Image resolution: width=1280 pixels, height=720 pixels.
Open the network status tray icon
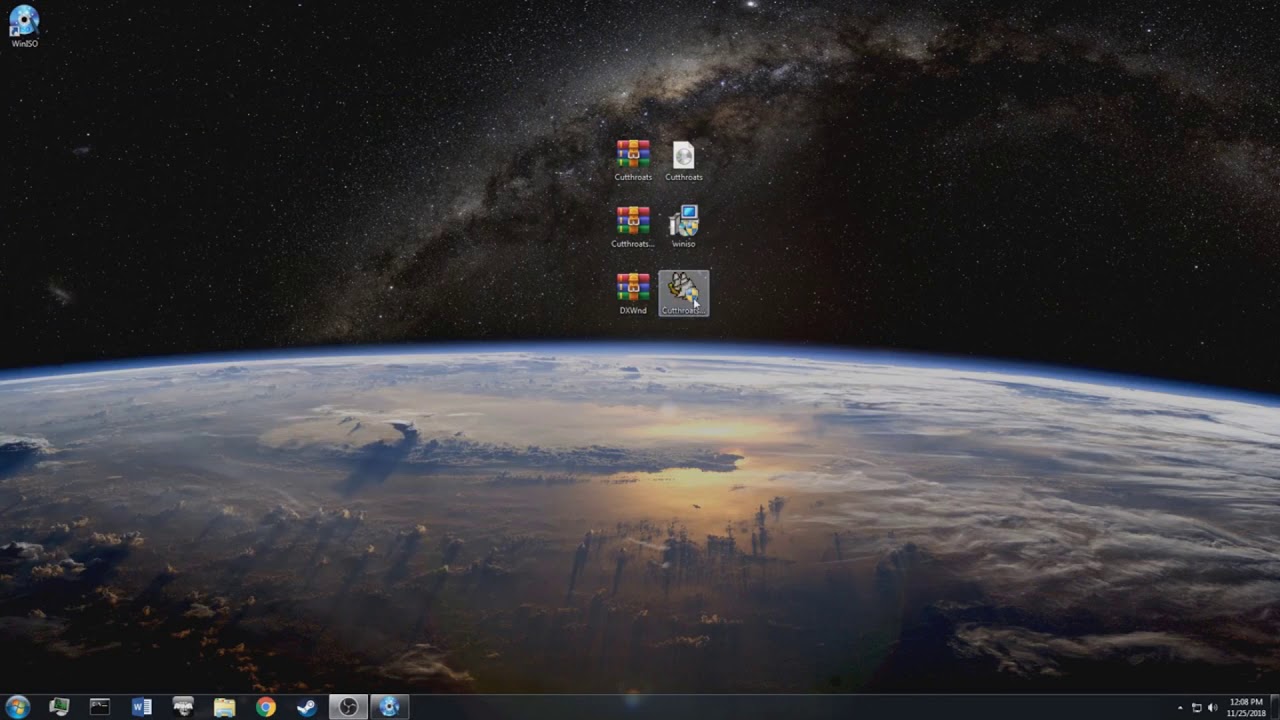coord(1197,708)
